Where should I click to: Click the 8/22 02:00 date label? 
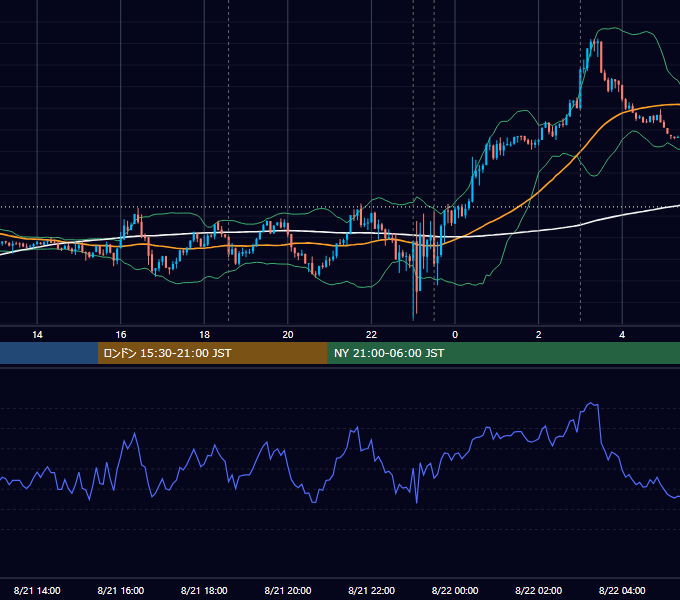(x=539, y=591)
